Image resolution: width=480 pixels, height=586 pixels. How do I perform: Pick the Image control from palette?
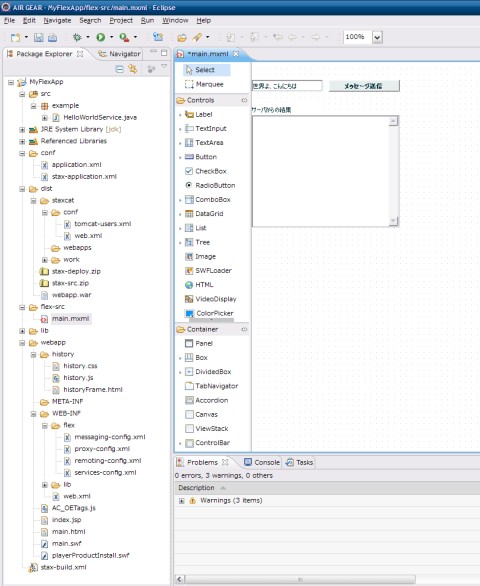click(200, 256)
